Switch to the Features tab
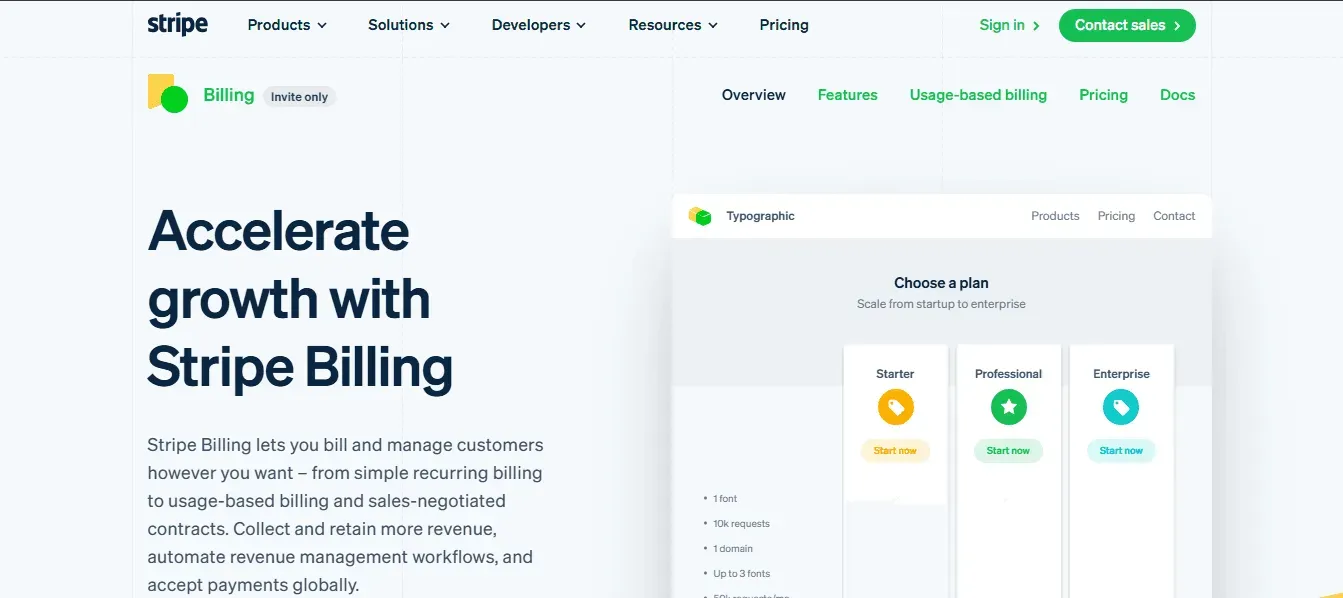The height and width of the screenshot is (598, 1343). (x=847, y=95)
